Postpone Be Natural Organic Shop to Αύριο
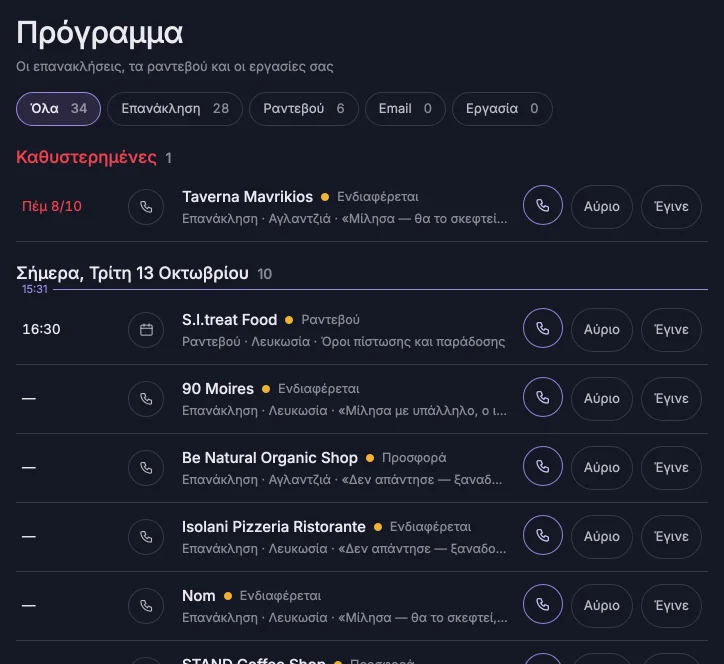The image size is (724, 664). [x=602, y=468]
